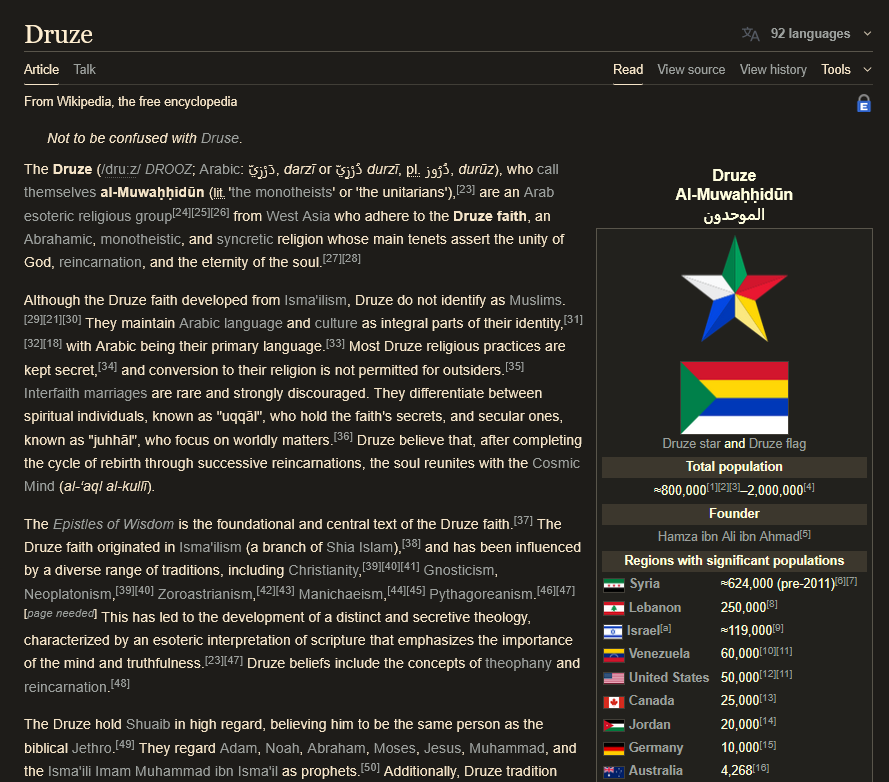Follow the Interfaith marriages link
Image resolution: width=889 pixels, height=782 pixels.
coord(85,394)
